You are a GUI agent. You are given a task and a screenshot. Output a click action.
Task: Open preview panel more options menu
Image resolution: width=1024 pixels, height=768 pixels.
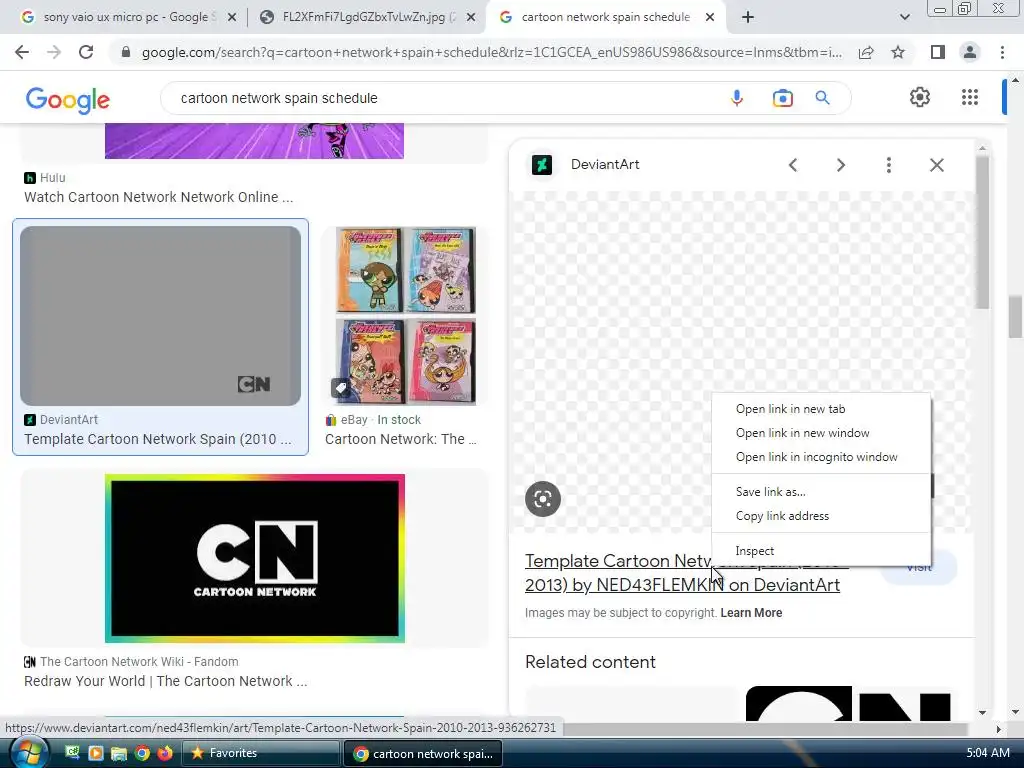888,165
